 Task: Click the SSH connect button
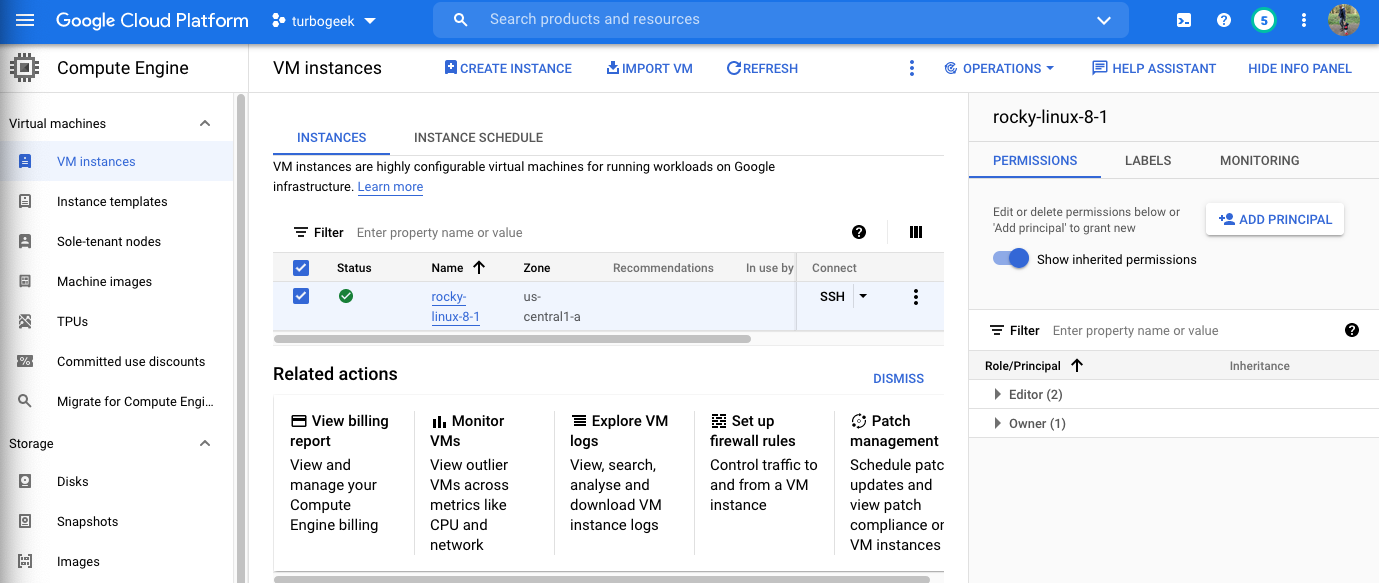832,296
